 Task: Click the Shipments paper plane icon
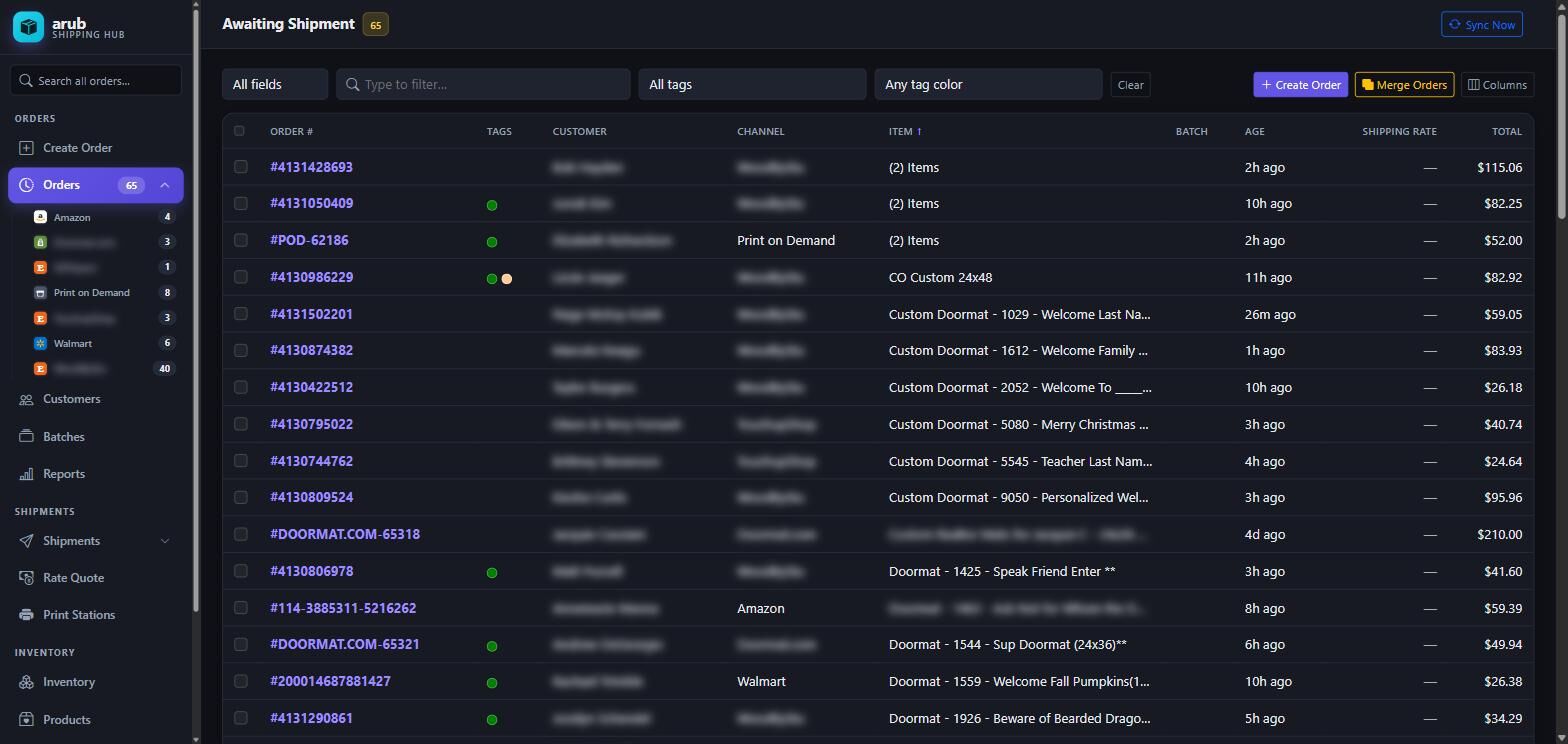click(x=26, y=541)
